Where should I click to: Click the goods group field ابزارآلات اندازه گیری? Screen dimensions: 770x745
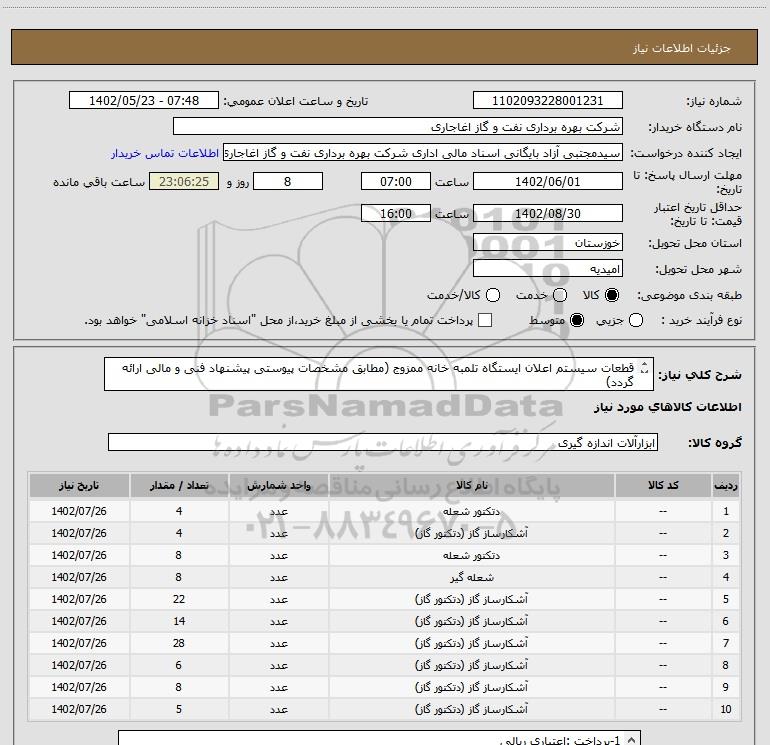click(383, 442)
